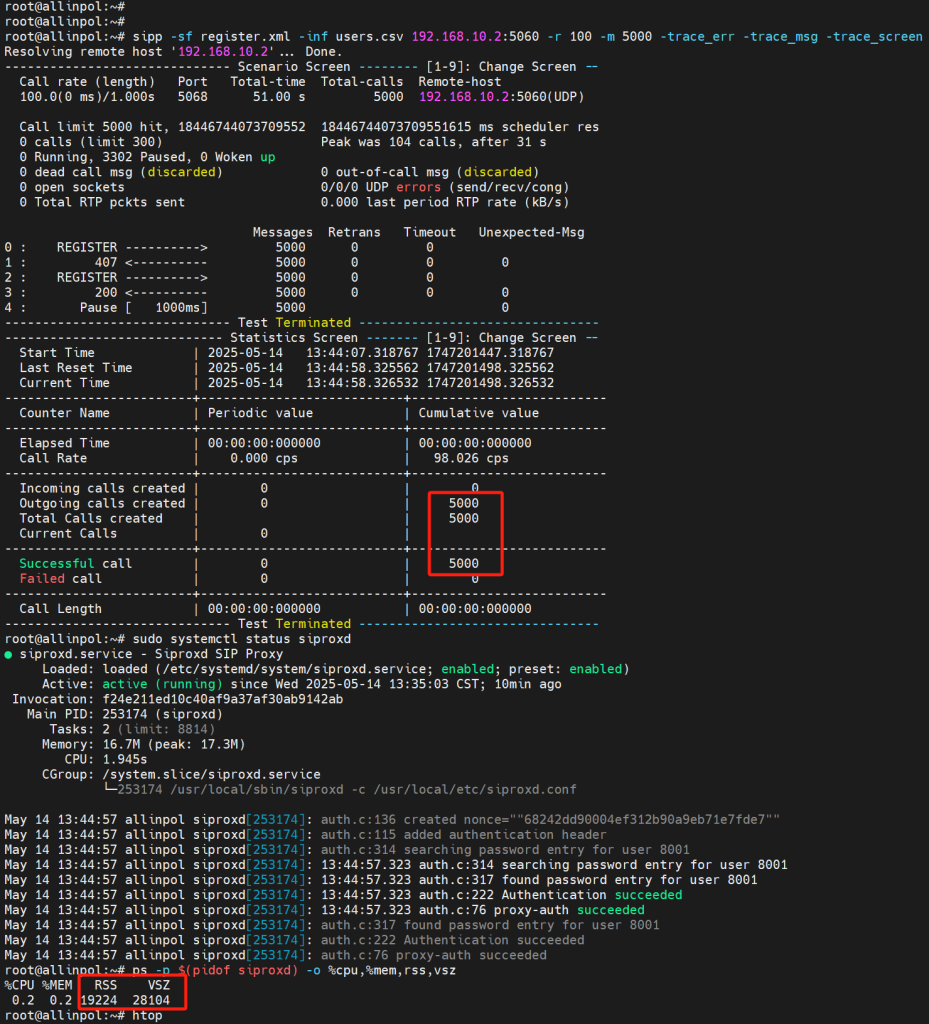Image resolution: width=929 pixels, height=1024 pixels.
Task: Select 'users.csv' in the sipp command
Action: (370, 37)
